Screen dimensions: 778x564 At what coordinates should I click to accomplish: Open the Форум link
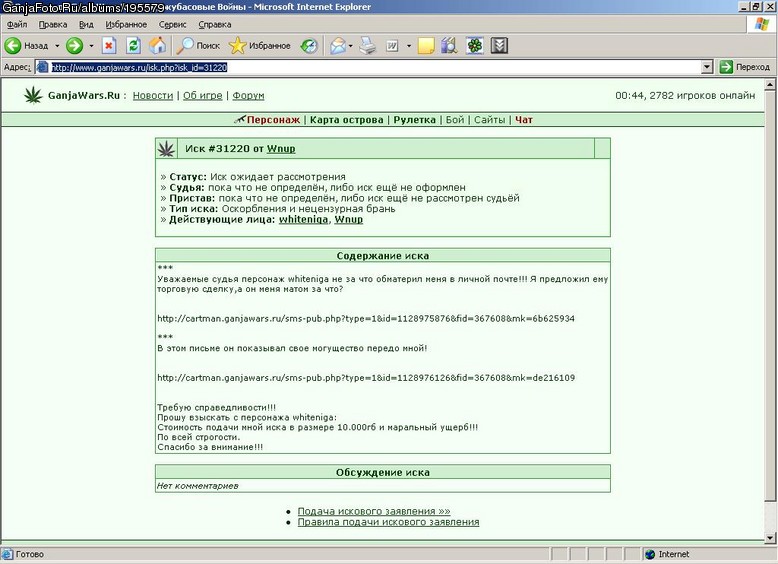tap(248, 95)
